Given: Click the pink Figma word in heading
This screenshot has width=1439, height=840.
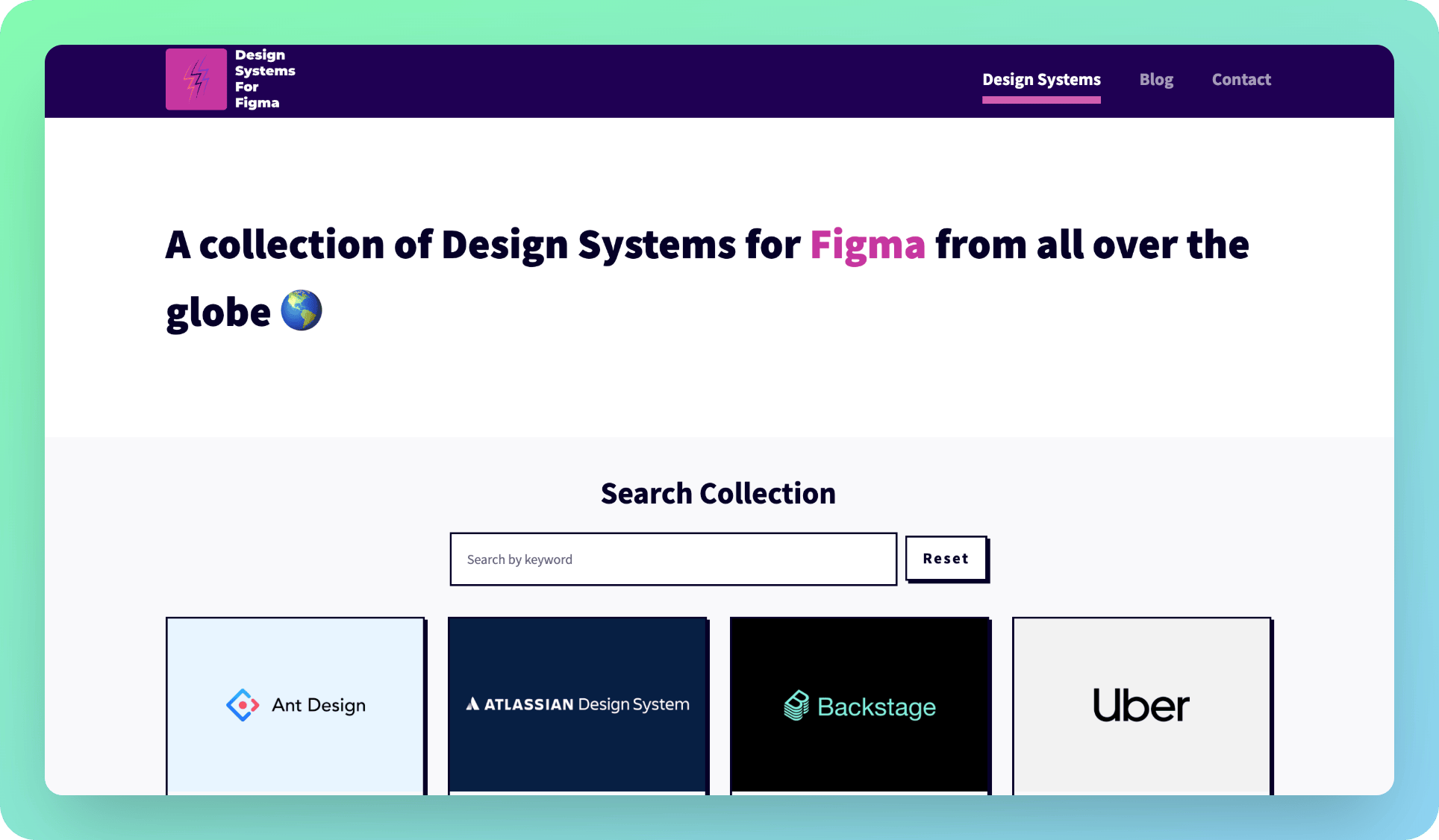Looking at the screenshot, I should pyautogui.click(x=867, y=245).
